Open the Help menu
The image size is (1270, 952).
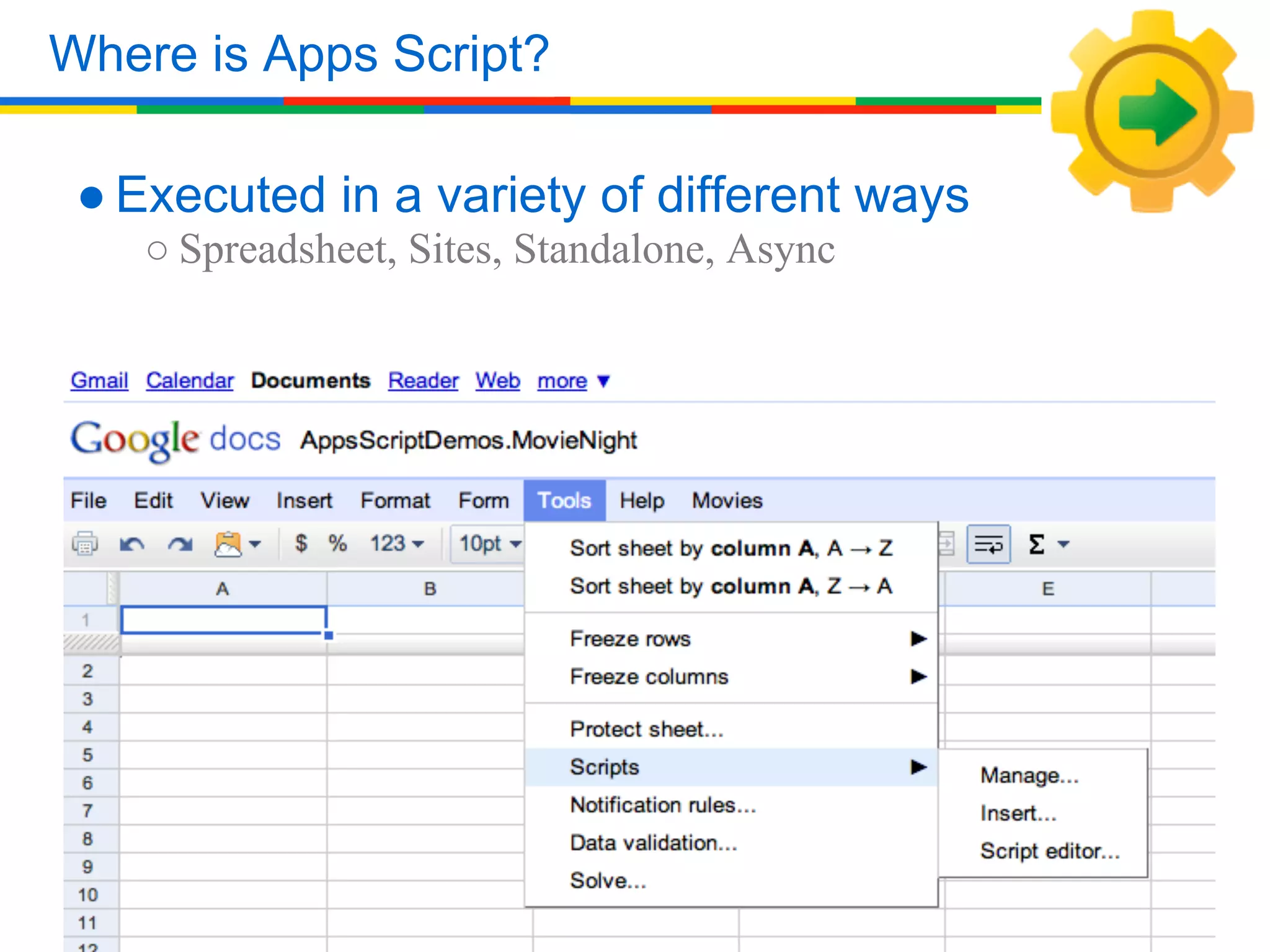point(642,500)
